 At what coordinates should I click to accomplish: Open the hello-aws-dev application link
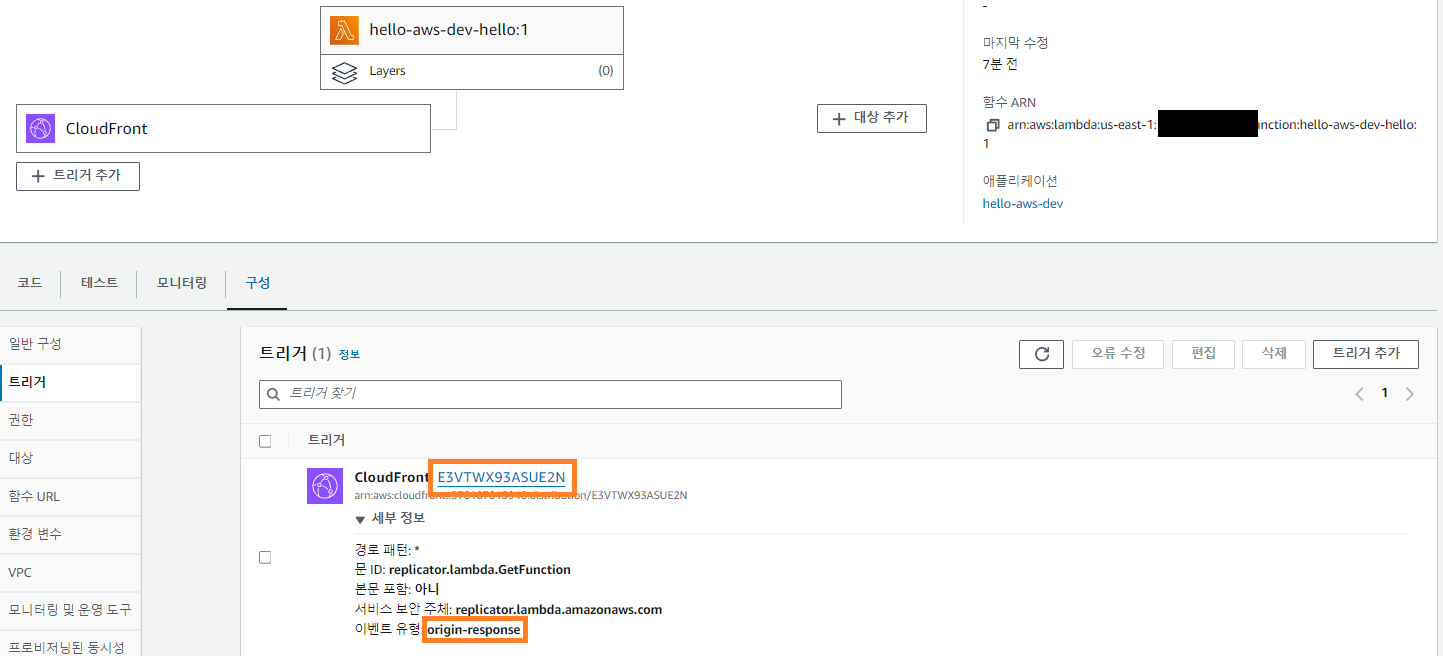[x=1023, y=203]
